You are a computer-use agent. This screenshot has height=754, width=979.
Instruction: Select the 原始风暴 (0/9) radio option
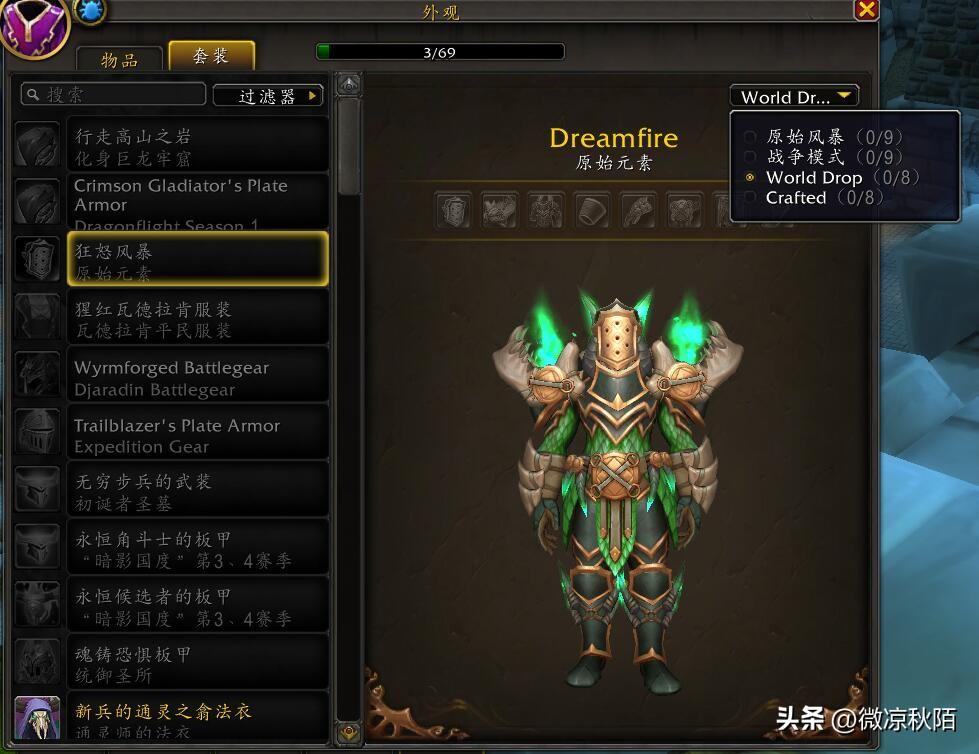tap(750, 137)
